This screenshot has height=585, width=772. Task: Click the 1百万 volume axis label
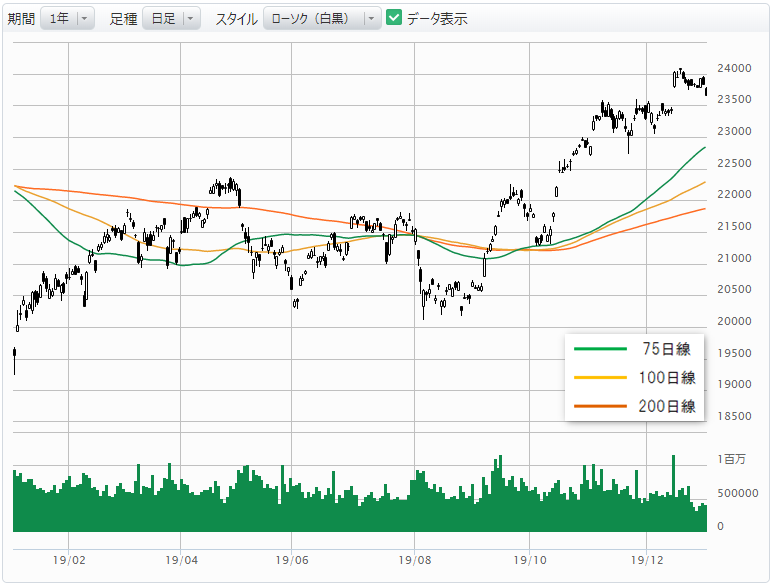732,459
